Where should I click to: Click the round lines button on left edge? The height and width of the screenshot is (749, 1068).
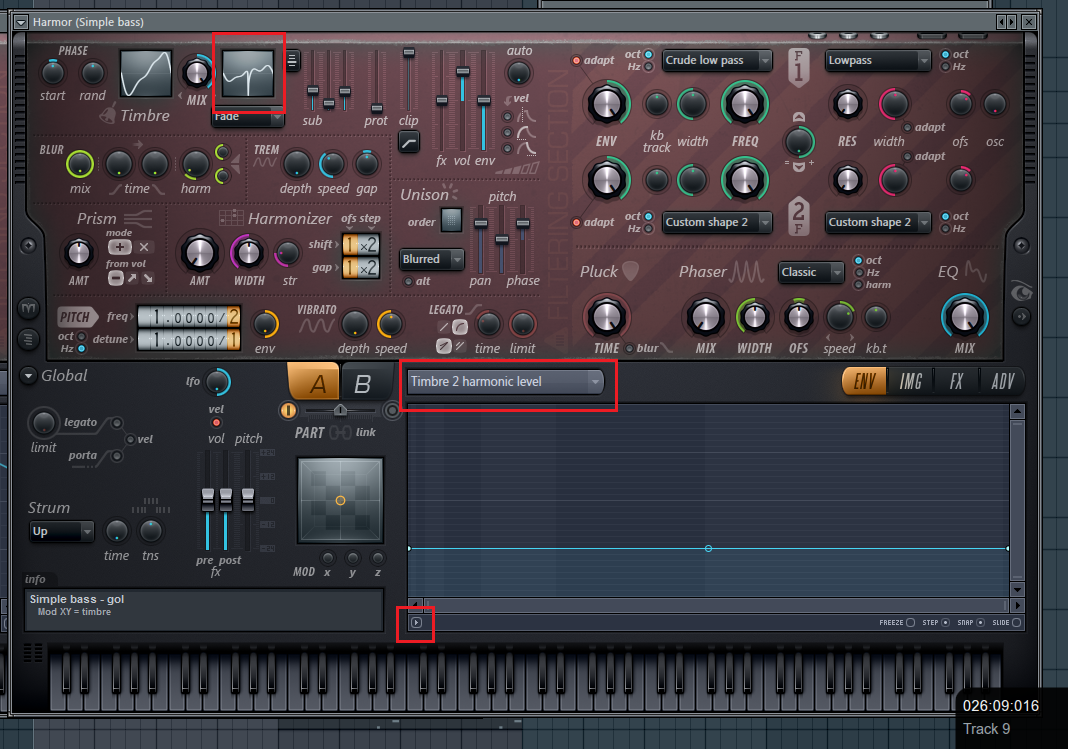point(28,338)
